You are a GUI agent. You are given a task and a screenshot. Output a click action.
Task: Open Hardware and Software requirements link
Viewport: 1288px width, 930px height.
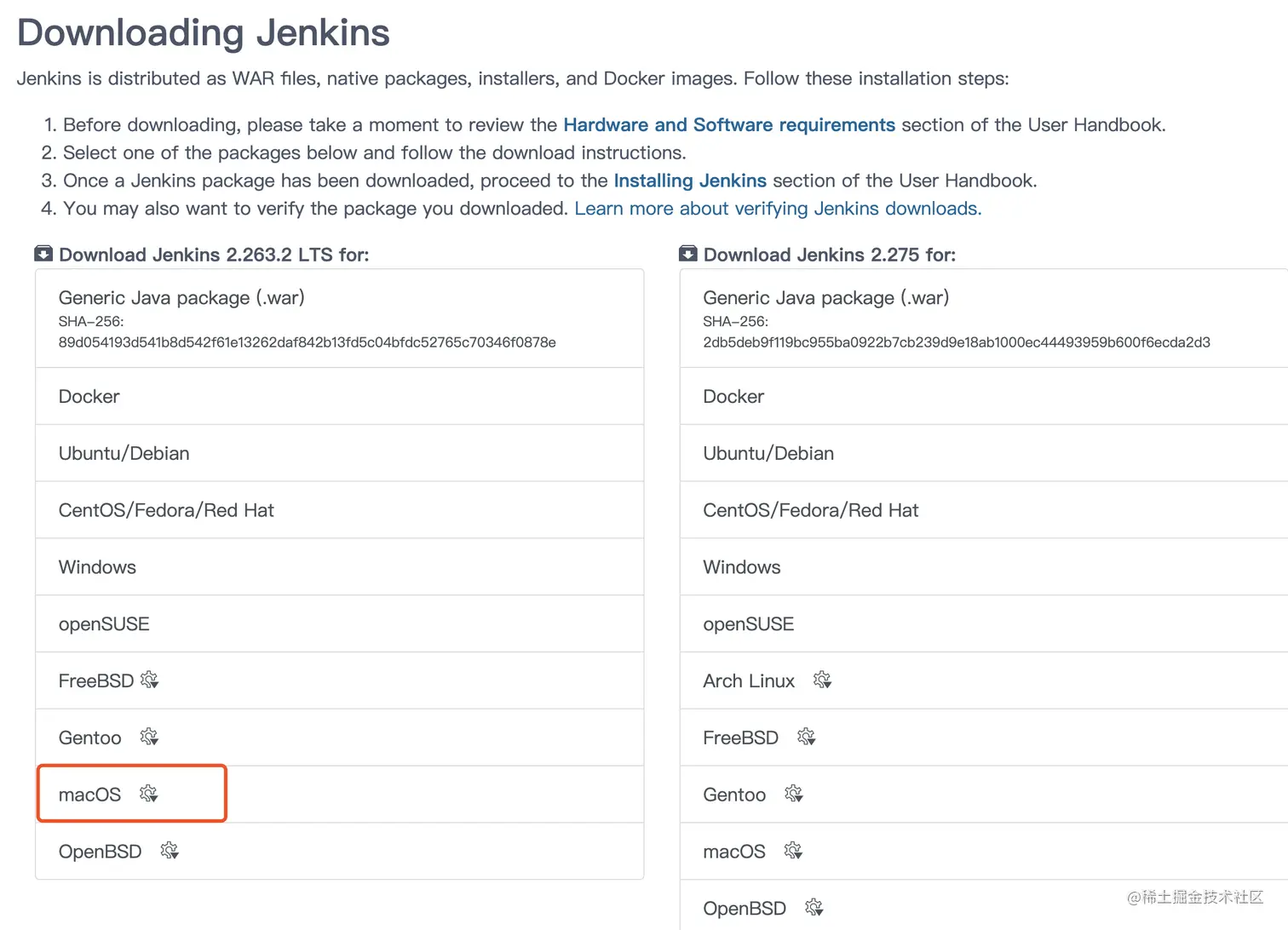pos(729,125)
